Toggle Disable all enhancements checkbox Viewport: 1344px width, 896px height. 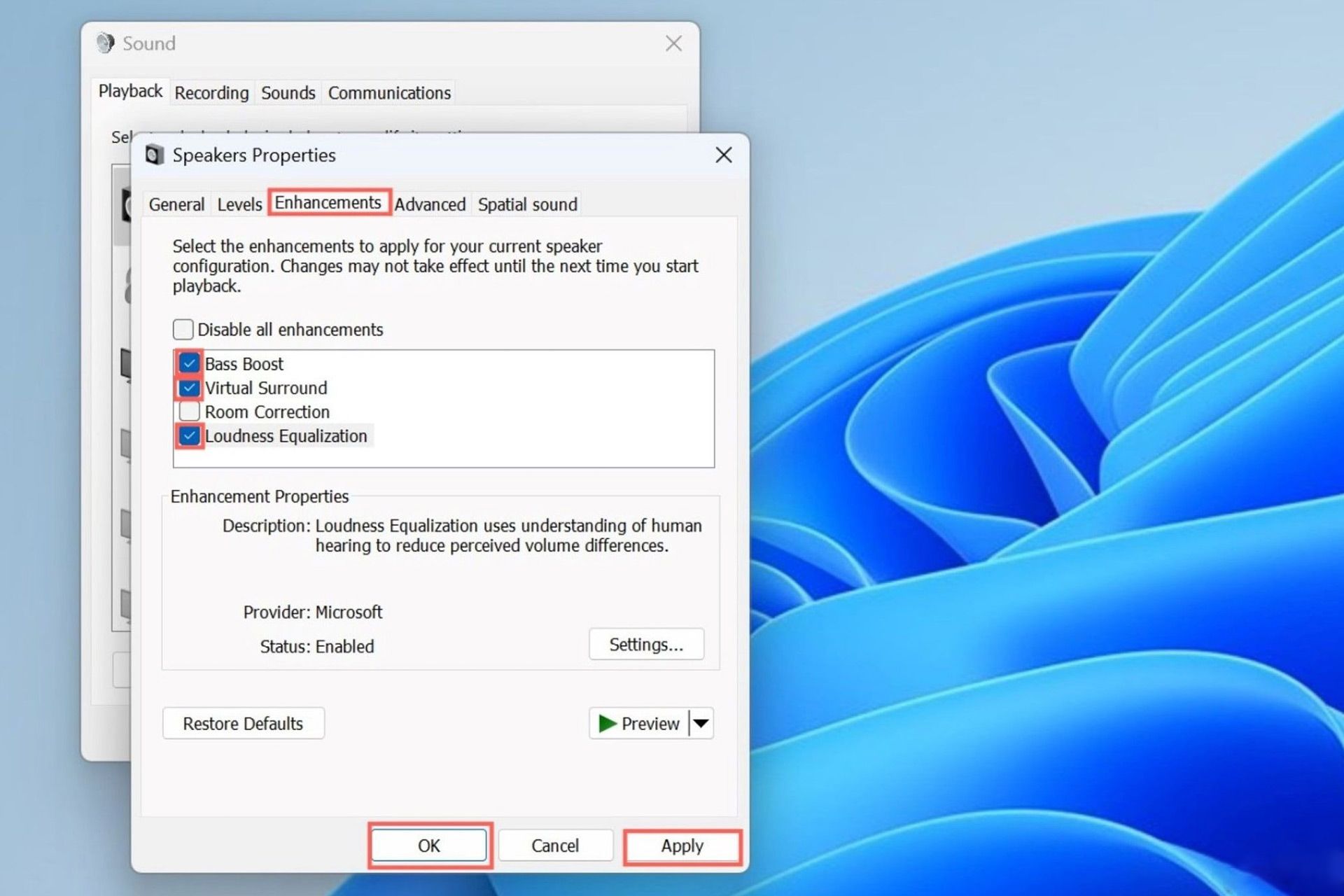[184, 329]
